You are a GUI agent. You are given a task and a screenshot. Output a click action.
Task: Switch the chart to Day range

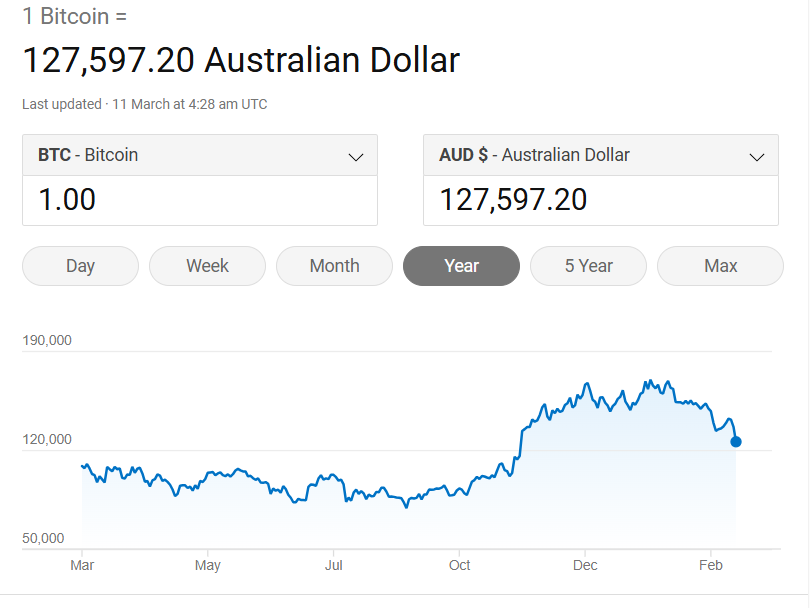[80, 266]
